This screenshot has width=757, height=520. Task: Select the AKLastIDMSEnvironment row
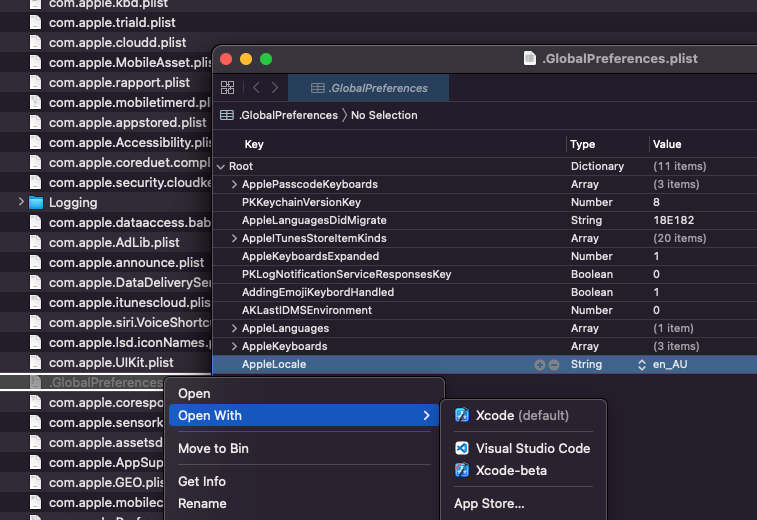coord(485,310)
